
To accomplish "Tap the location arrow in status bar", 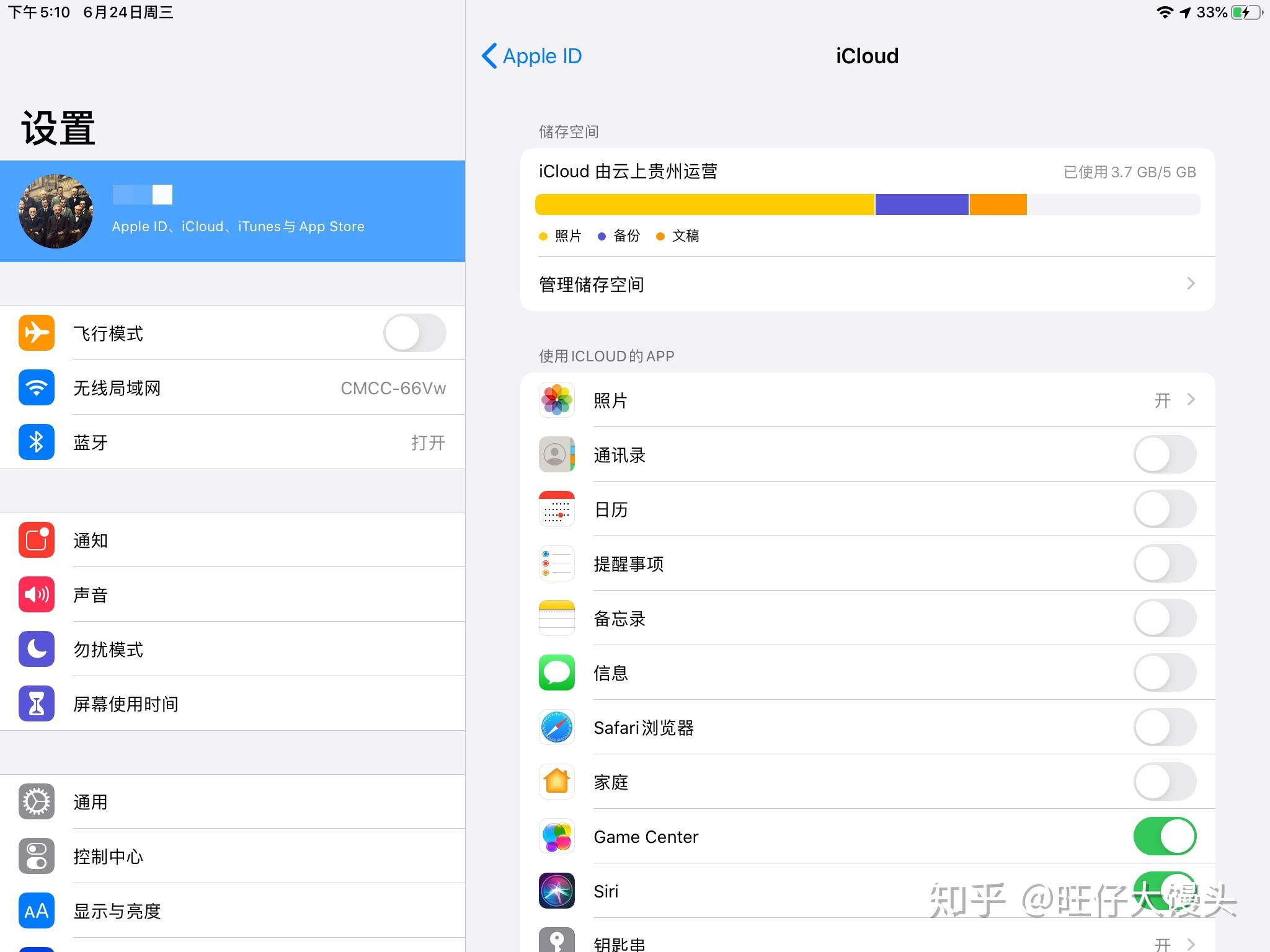I will tap(1186, 12).
